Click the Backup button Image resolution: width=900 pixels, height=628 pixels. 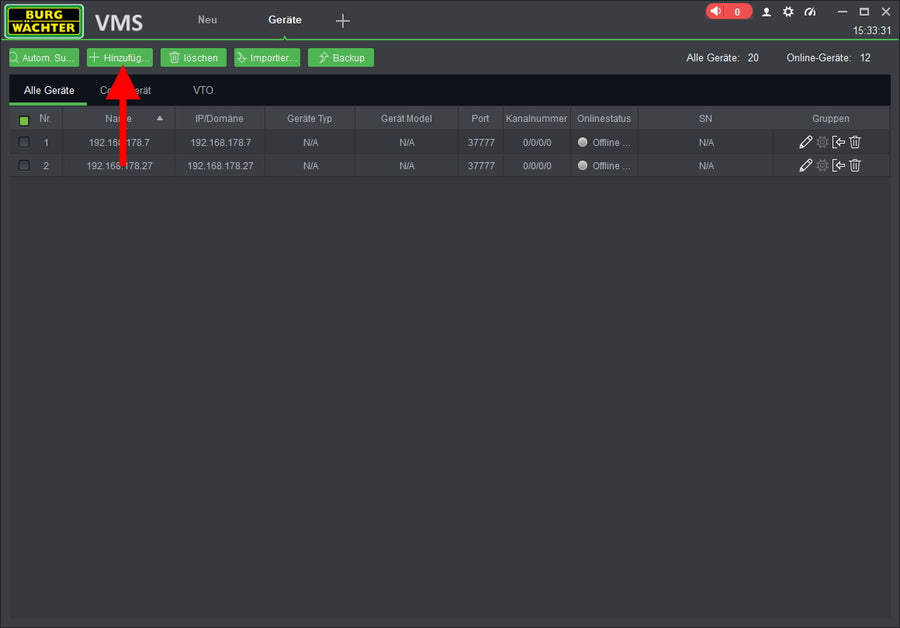tap(341, 58)
